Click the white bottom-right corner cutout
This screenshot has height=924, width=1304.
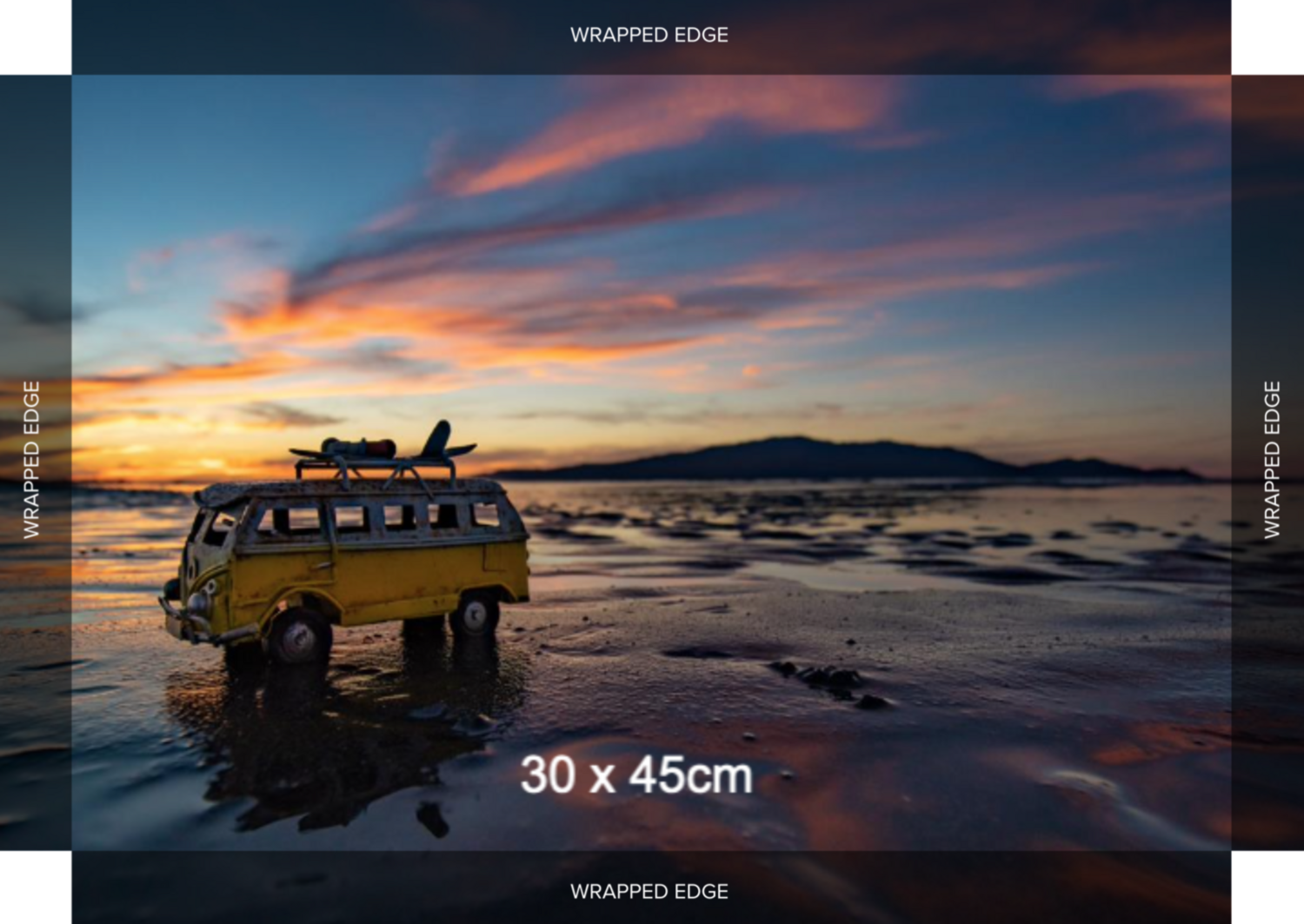click(x=1267, y=887)
